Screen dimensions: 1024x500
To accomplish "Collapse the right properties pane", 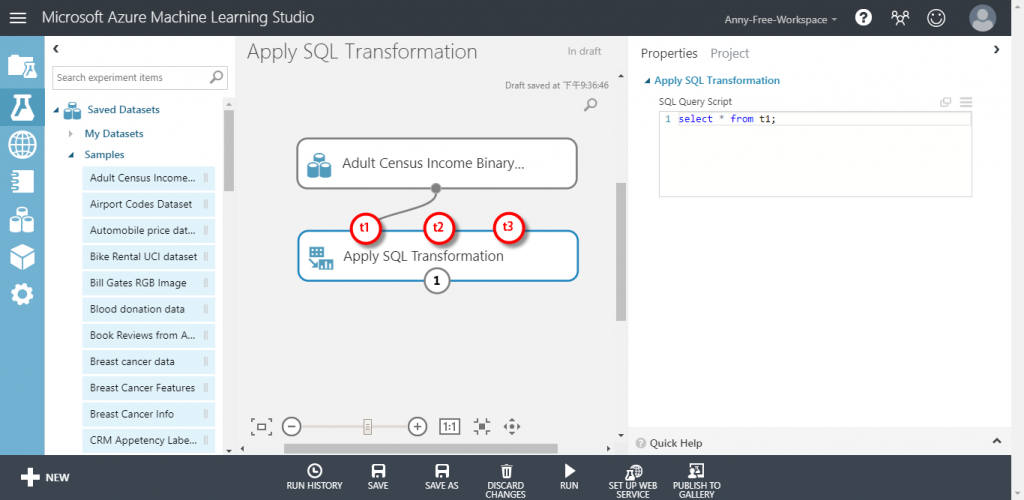I will pos(997,49).
